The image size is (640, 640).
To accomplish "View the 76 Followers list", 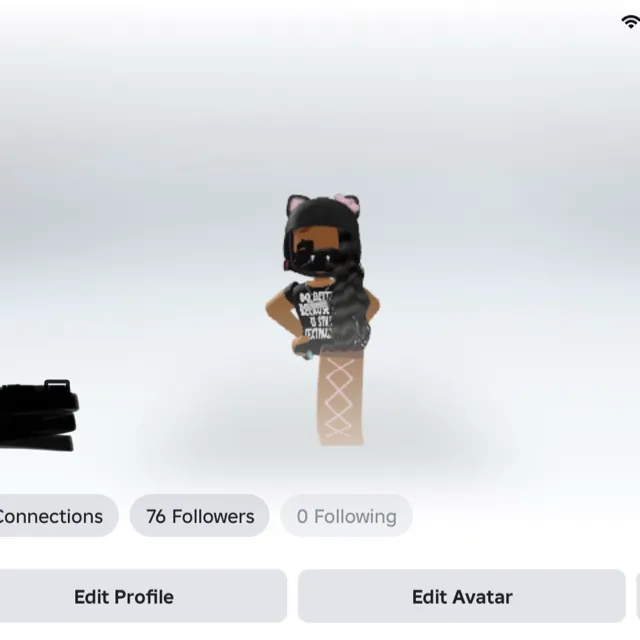I will tap(200, 516).
